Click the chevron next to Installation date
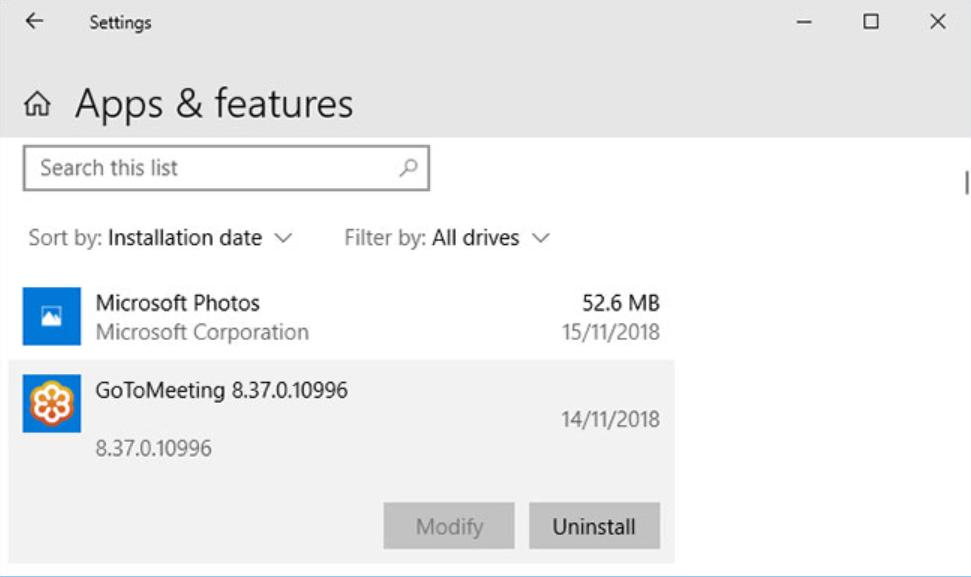 [283, 238]
